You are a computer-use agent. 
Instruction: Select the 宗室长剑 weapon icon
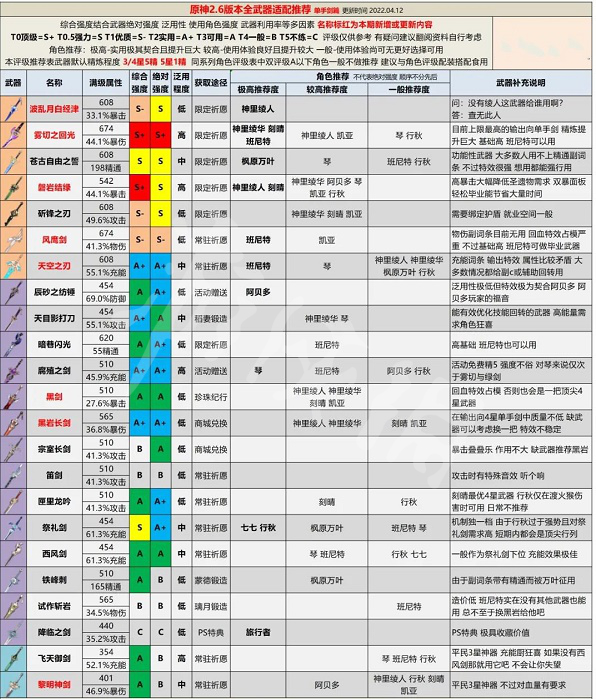pyautogui.click(x=13, y=449)
